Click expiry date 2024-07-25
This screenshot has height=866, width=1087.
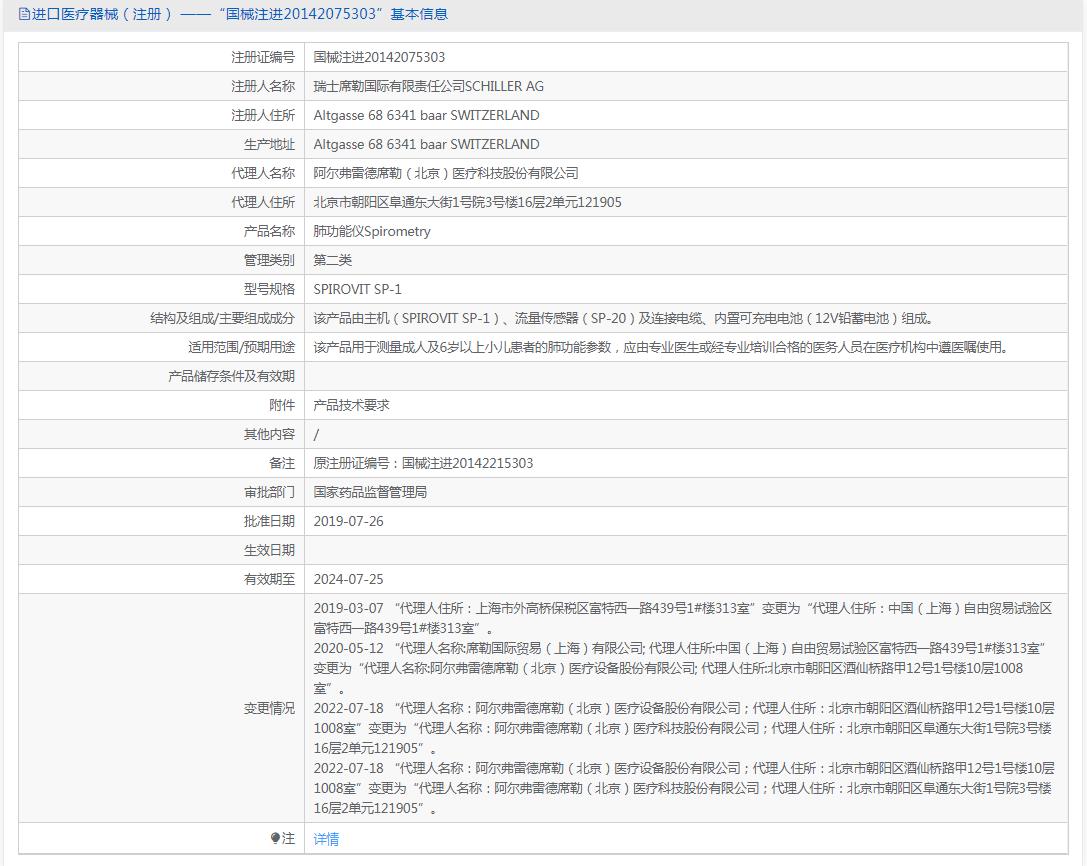(x=348, y=580)
